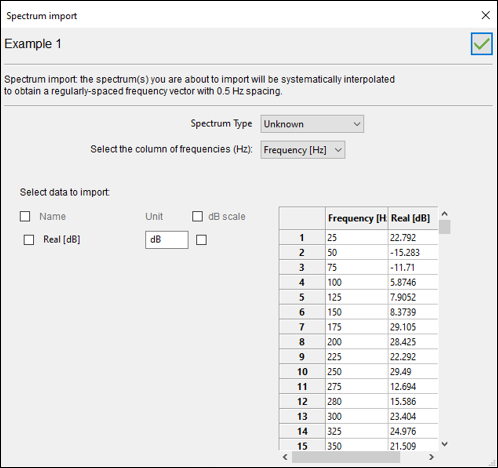
Task: Click the value cell 24.976
Action: (x=413, y=431)
